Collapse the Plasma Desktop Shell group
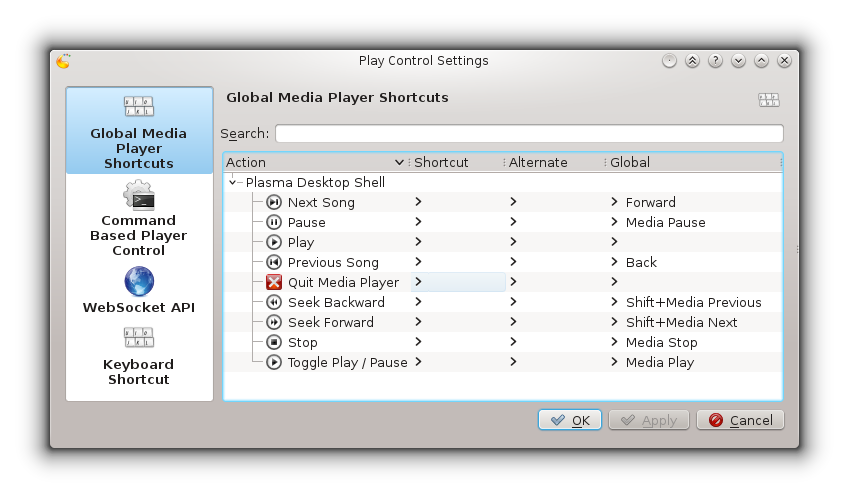This screenshot has width=849, height=498. 232,182
